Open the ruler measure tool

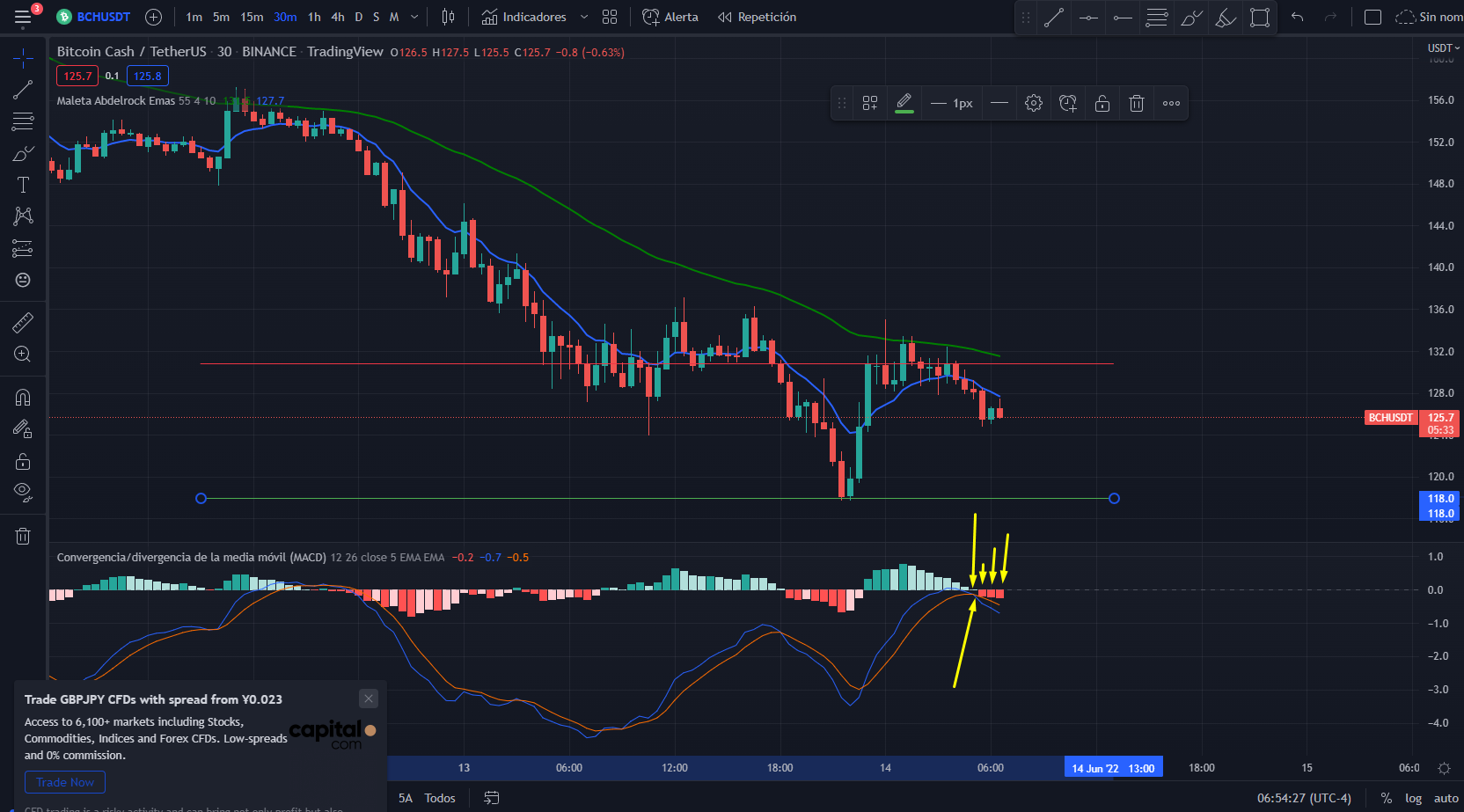pyautogui.click(x=23, y=323)
